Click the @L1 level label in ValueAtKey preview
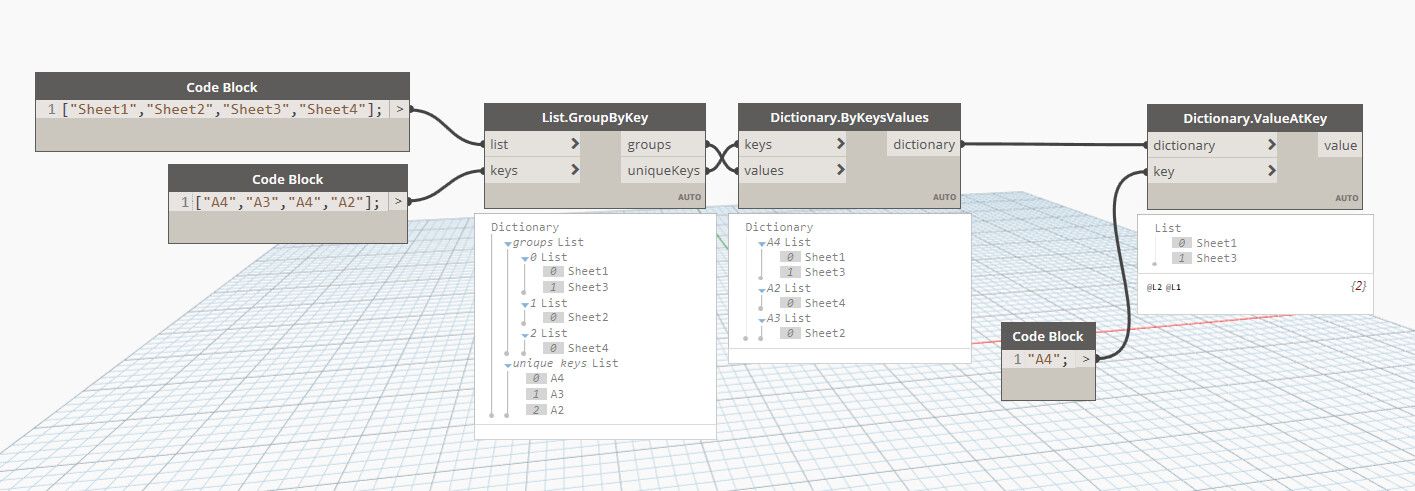Image resolution: width=1415 pixels, height=491 pixels. (x=1173, y=287)
